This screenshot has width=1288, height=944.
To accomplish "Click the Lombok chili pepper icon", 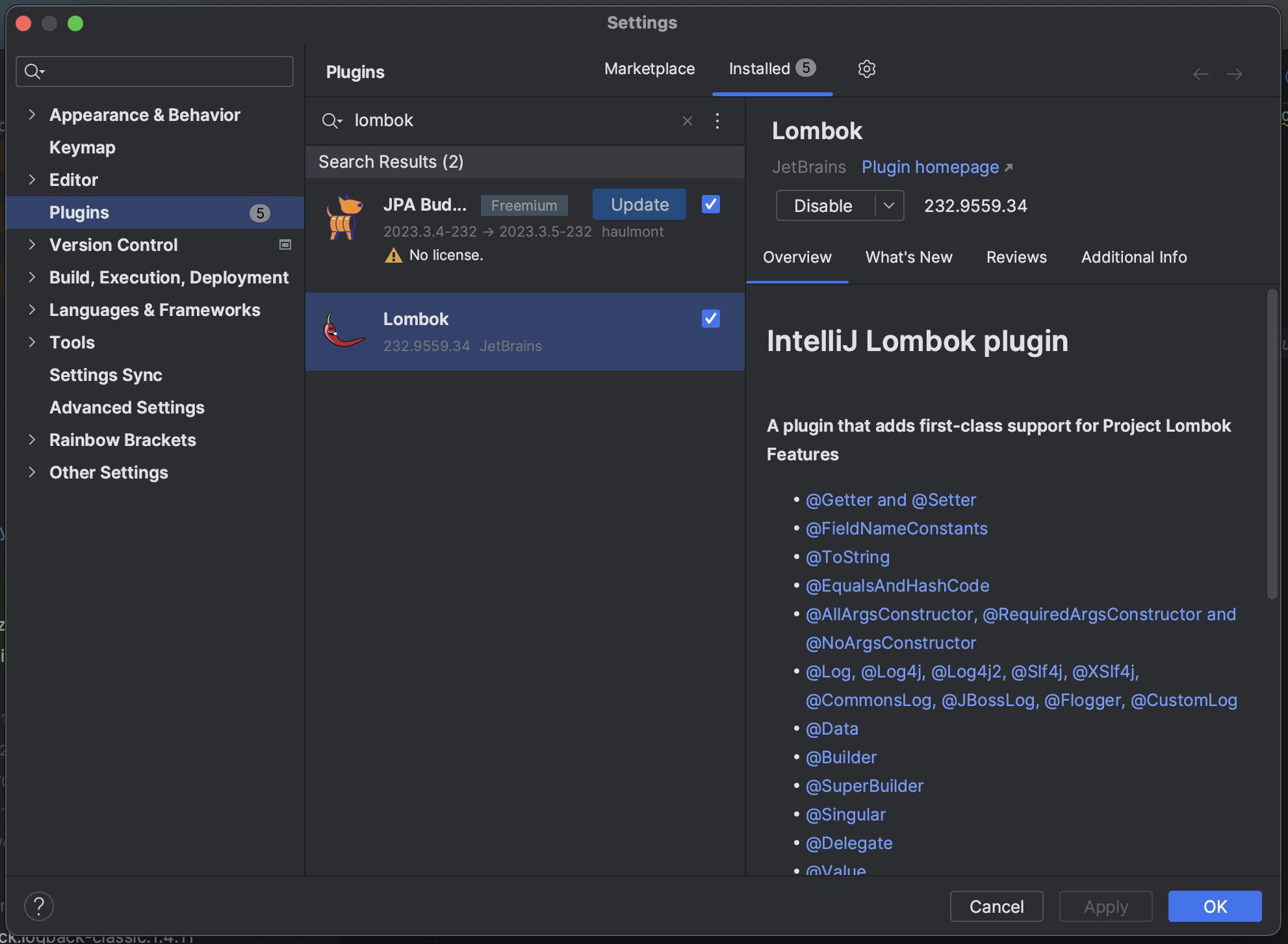I will pos(344,330).
